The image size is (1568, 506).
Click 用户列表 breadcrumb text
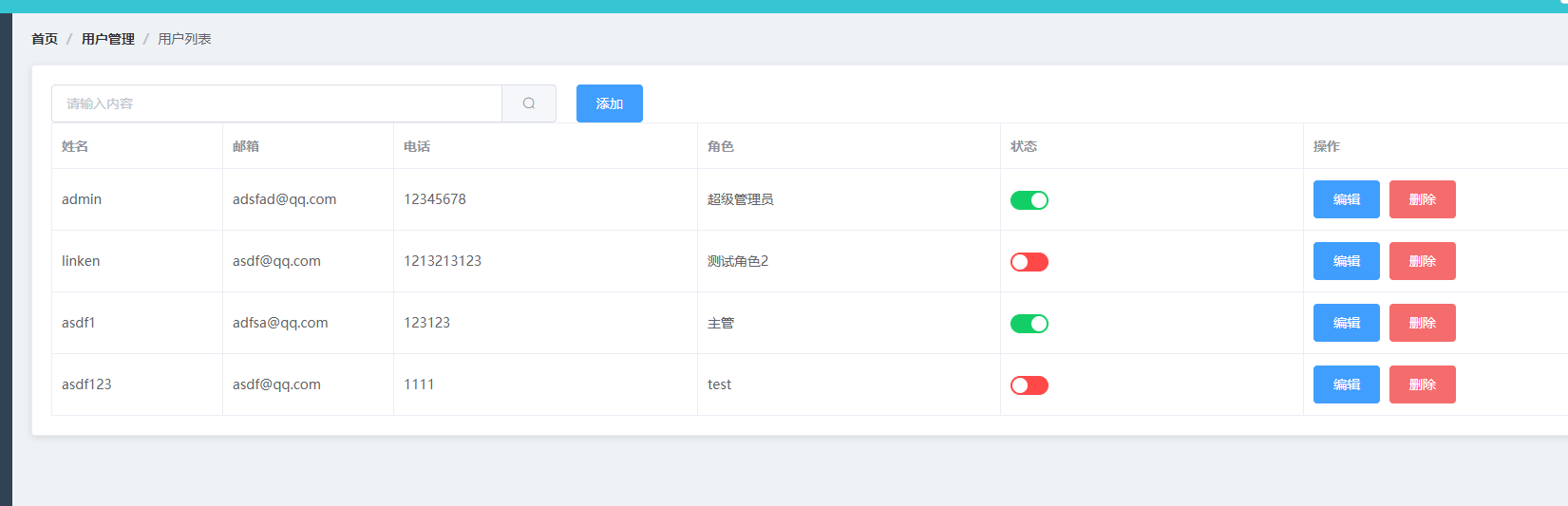(x=184, y=39)
